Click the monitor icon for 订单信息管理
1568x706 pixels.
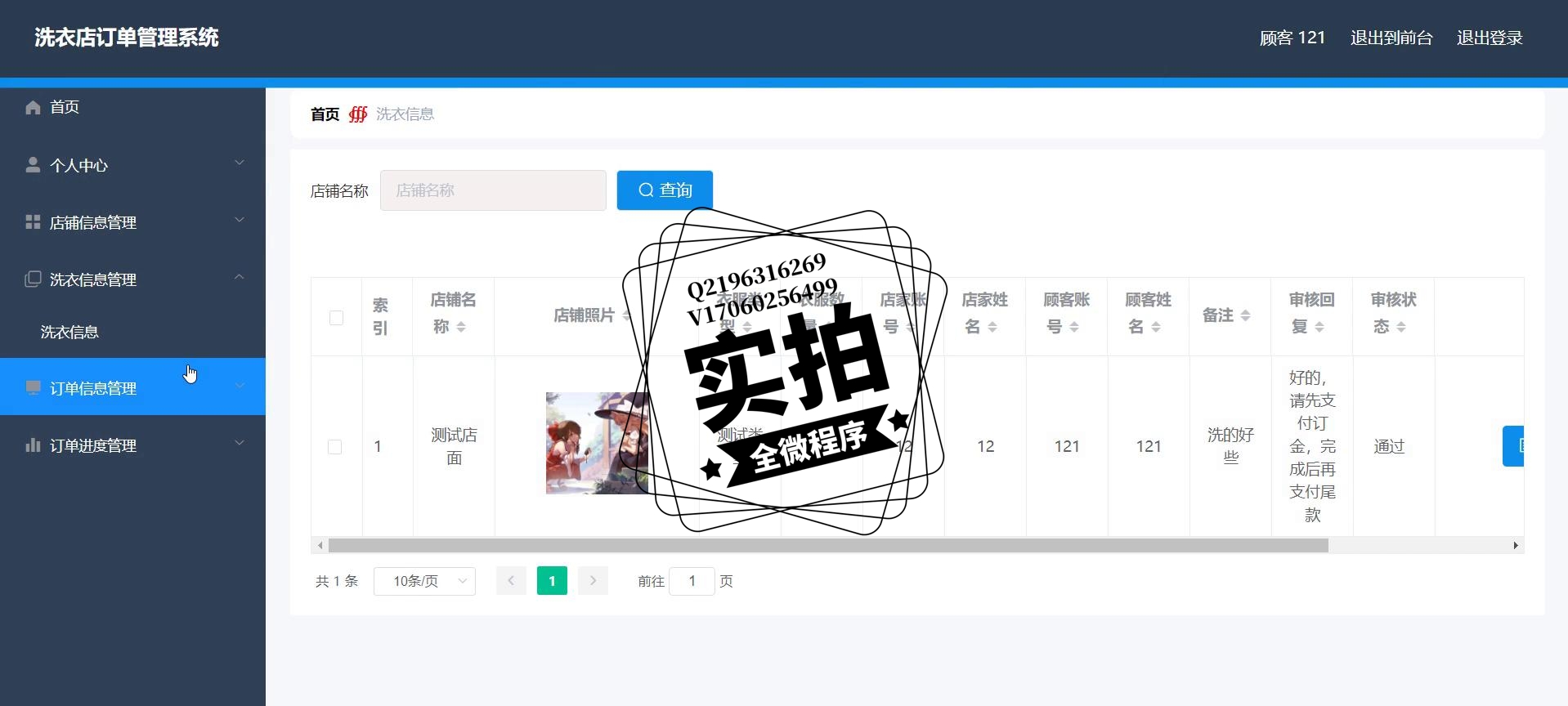point(33,387)
